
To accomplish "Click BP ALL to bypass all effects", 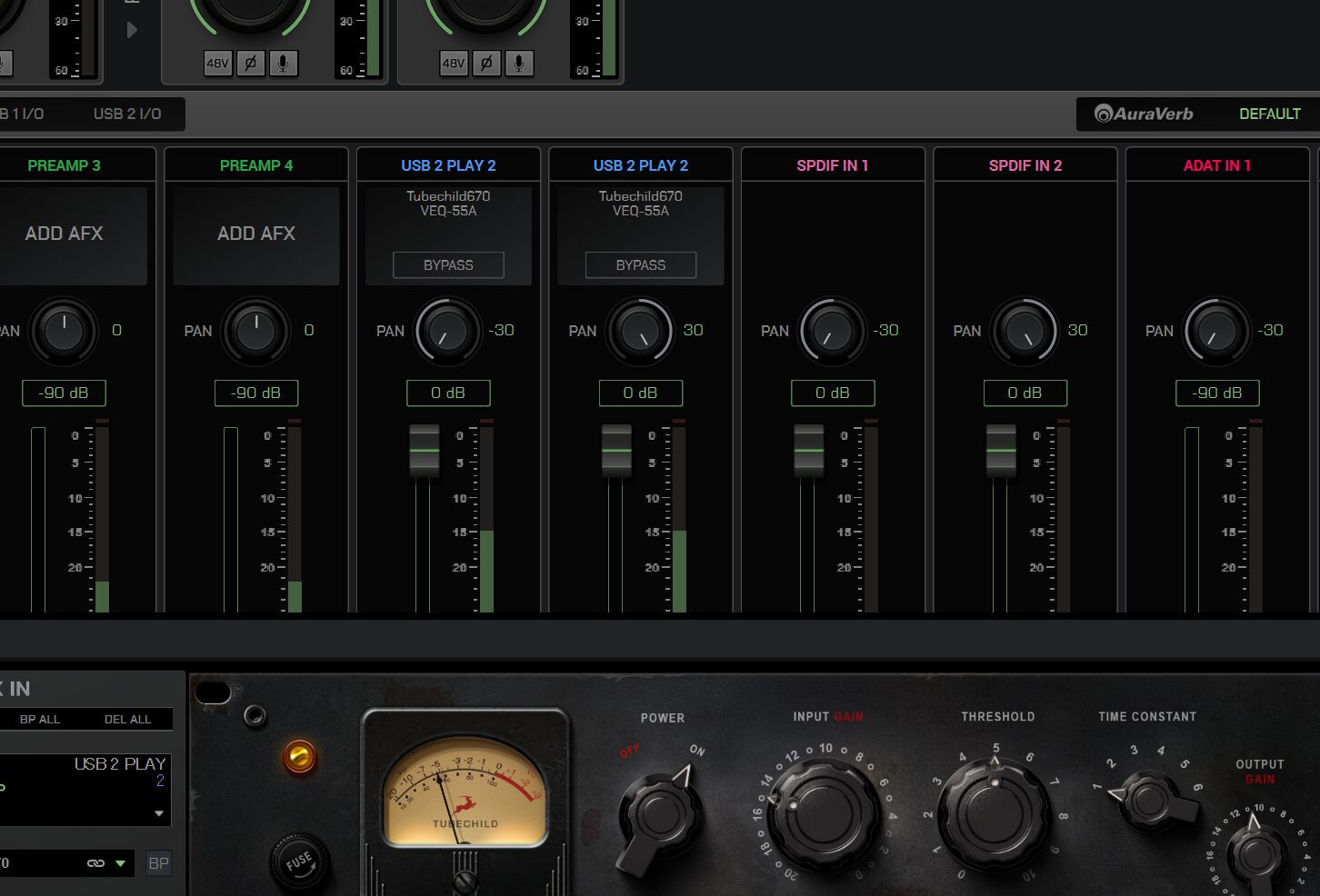I will pyautogui.click(x=40, y=719).
